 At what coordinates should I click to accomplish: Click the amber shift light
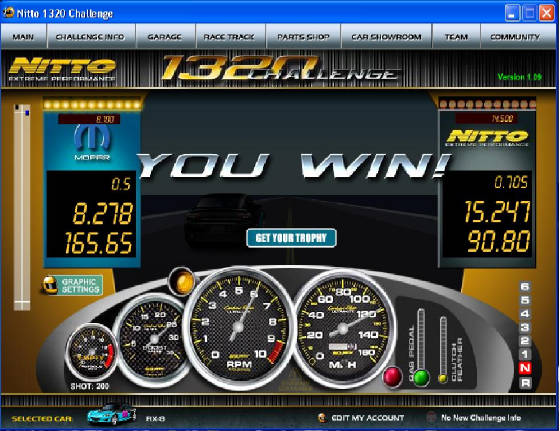(x=182, y=281)
